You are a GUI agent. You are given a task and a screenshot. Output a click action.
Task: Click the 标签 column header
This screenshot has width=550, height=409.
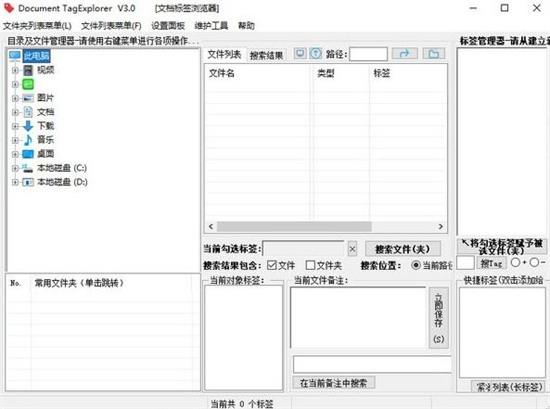pyautogui.click(x=408, y=73)
